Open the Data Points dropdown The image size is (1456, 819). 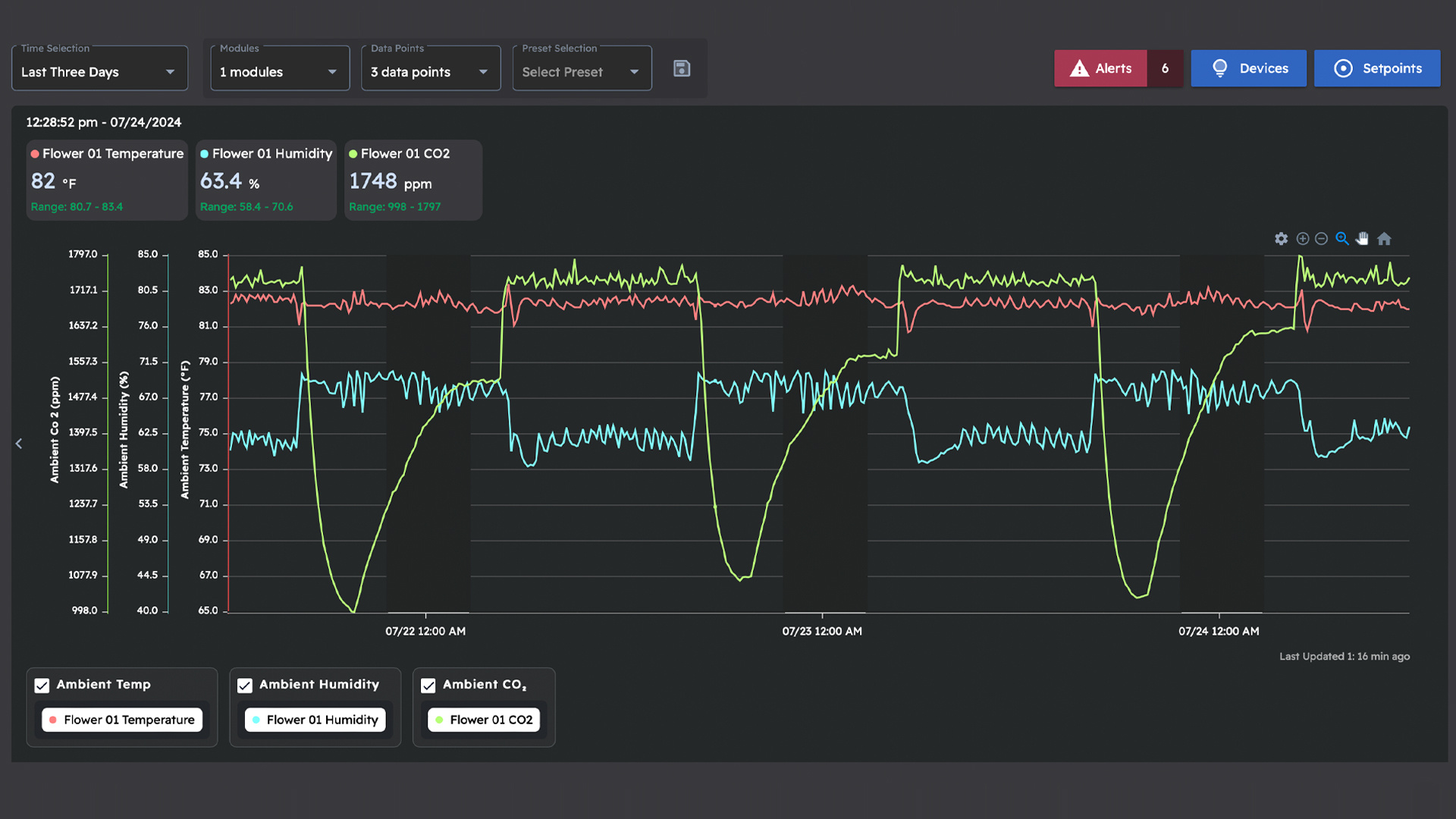pyautogui.click(x=430, y=72)
